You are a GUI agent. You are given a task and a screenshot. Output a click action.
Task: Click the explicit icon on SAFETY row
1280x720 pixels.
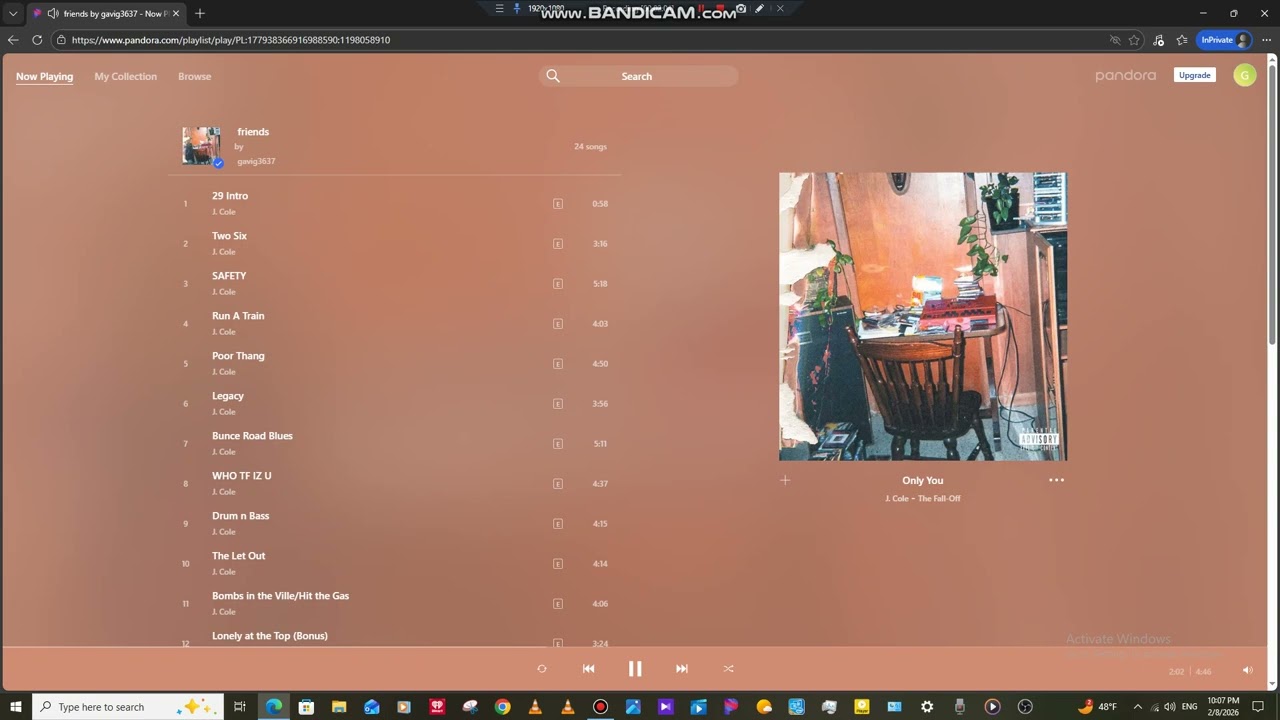(x=558, y=284)
